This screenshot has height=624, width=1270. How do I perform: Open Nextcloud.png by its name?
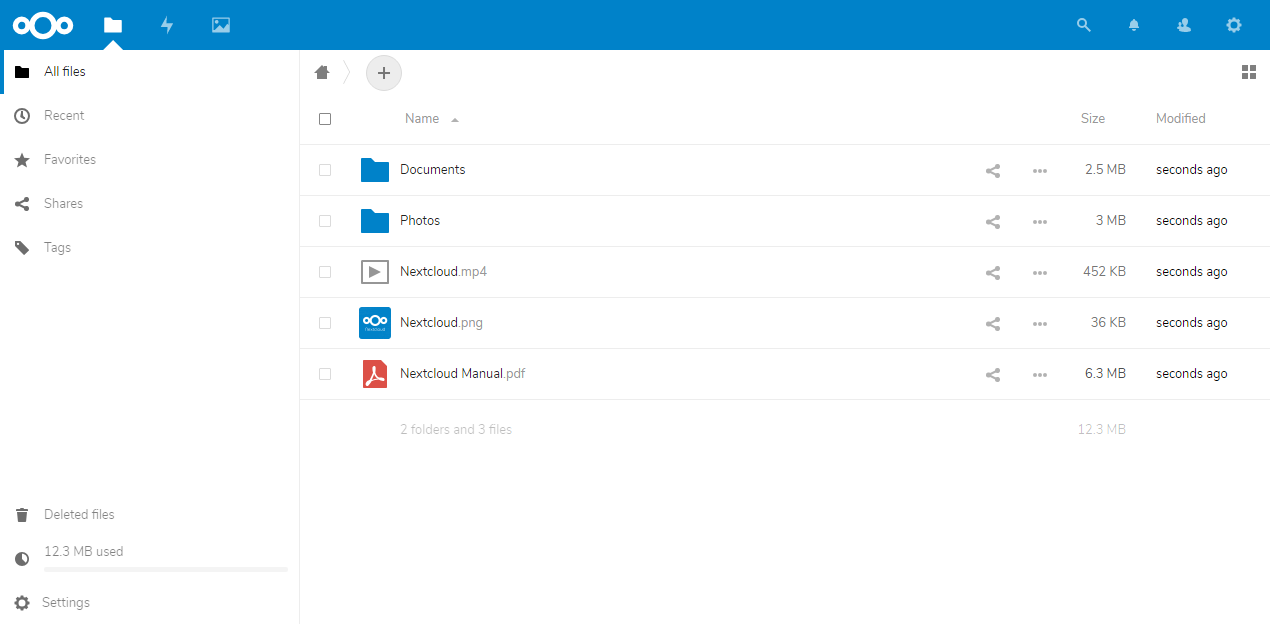point(442,323)
